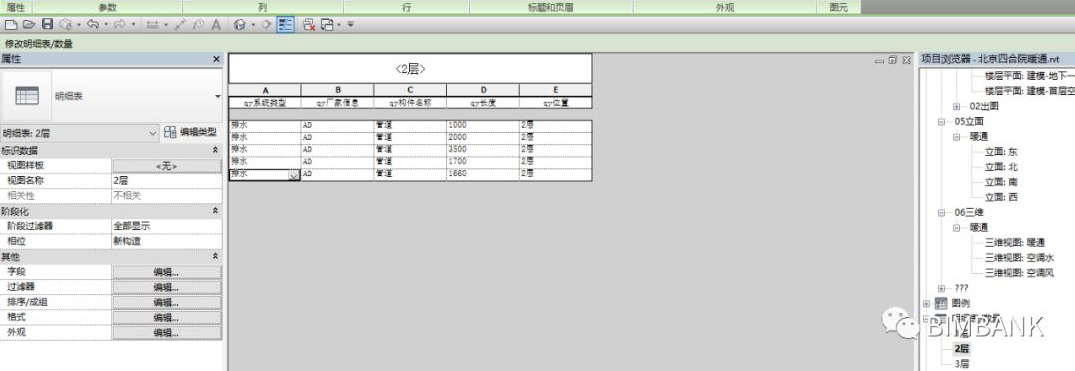Select column header A in schedule
Viewport: 1075px width, 371px height.
pyautogui.click(x=265, y=90)
